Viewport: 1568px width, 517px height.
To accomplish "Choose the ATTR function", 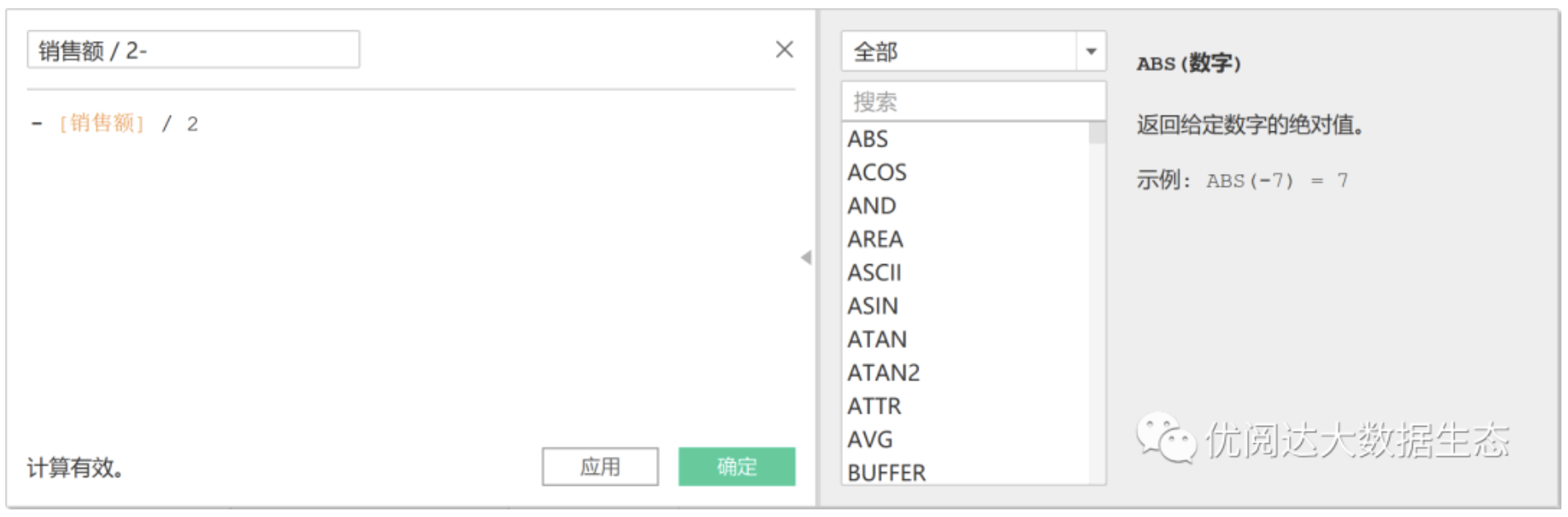I will (x=874, y=406).
